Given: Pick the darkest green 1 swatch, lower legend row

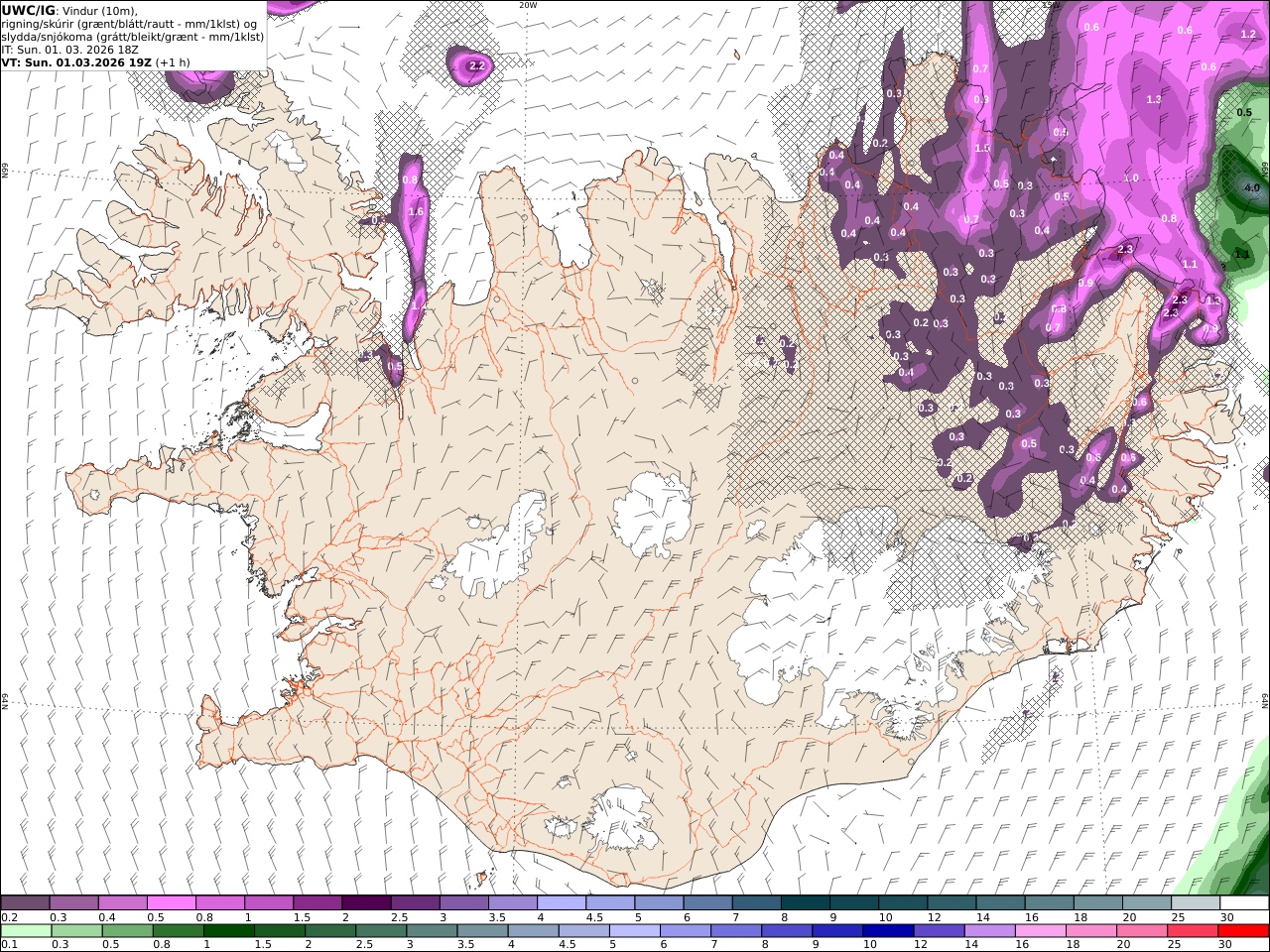Looking at the screenshot, I should (x=228, y=931).
